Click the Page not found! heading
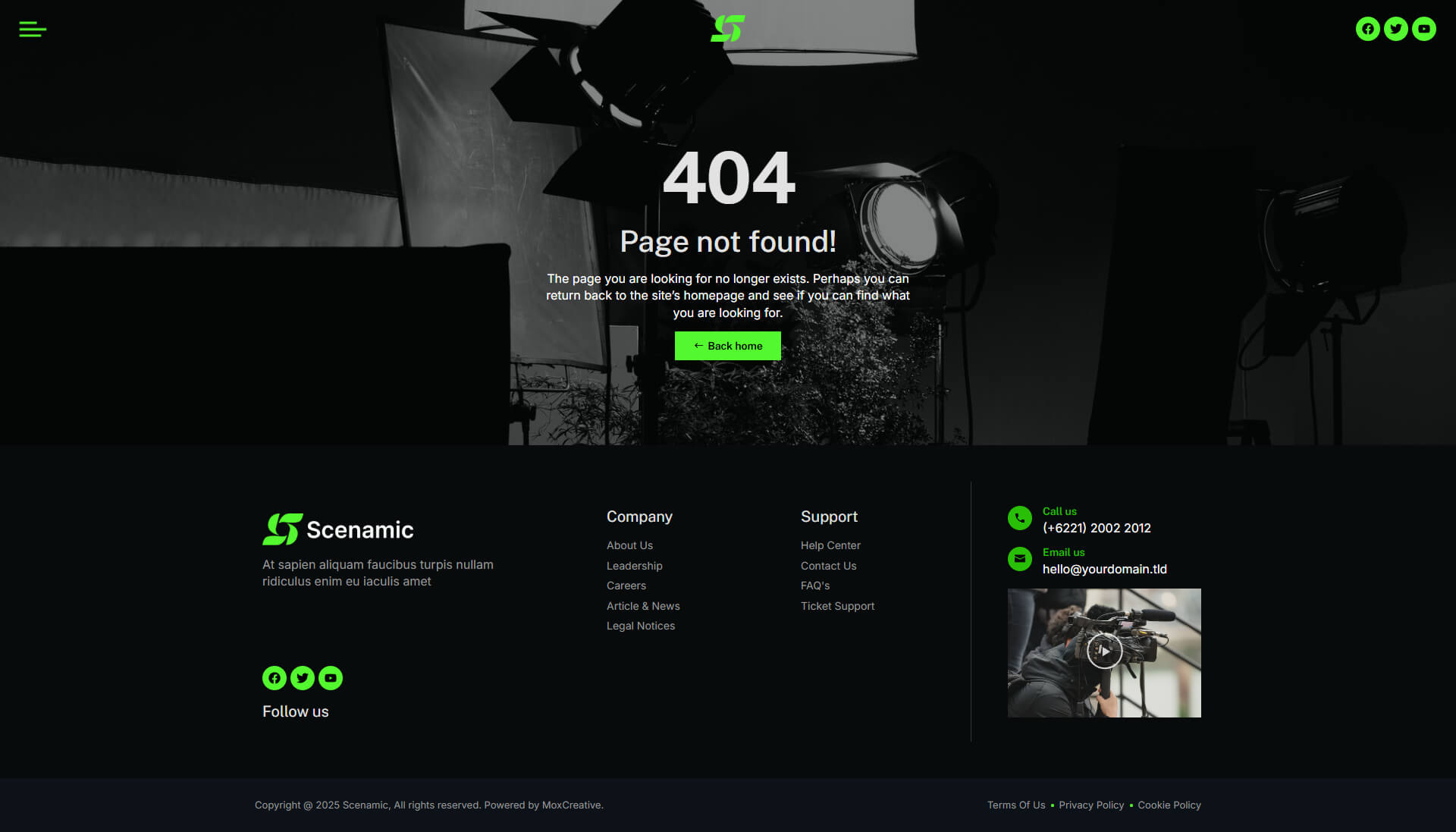 coord(728,241)
